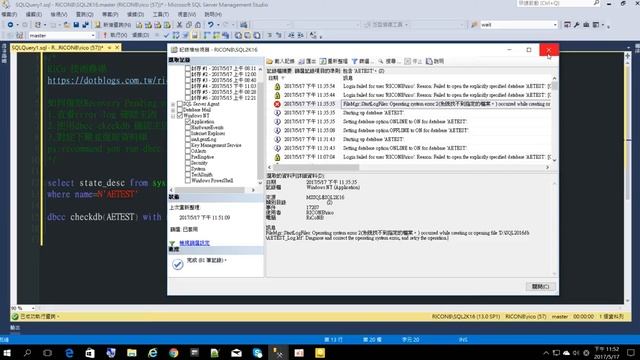Click the Close button at the log viewer bottom
This screenshot has height=360, width=640.
point(540,287)
